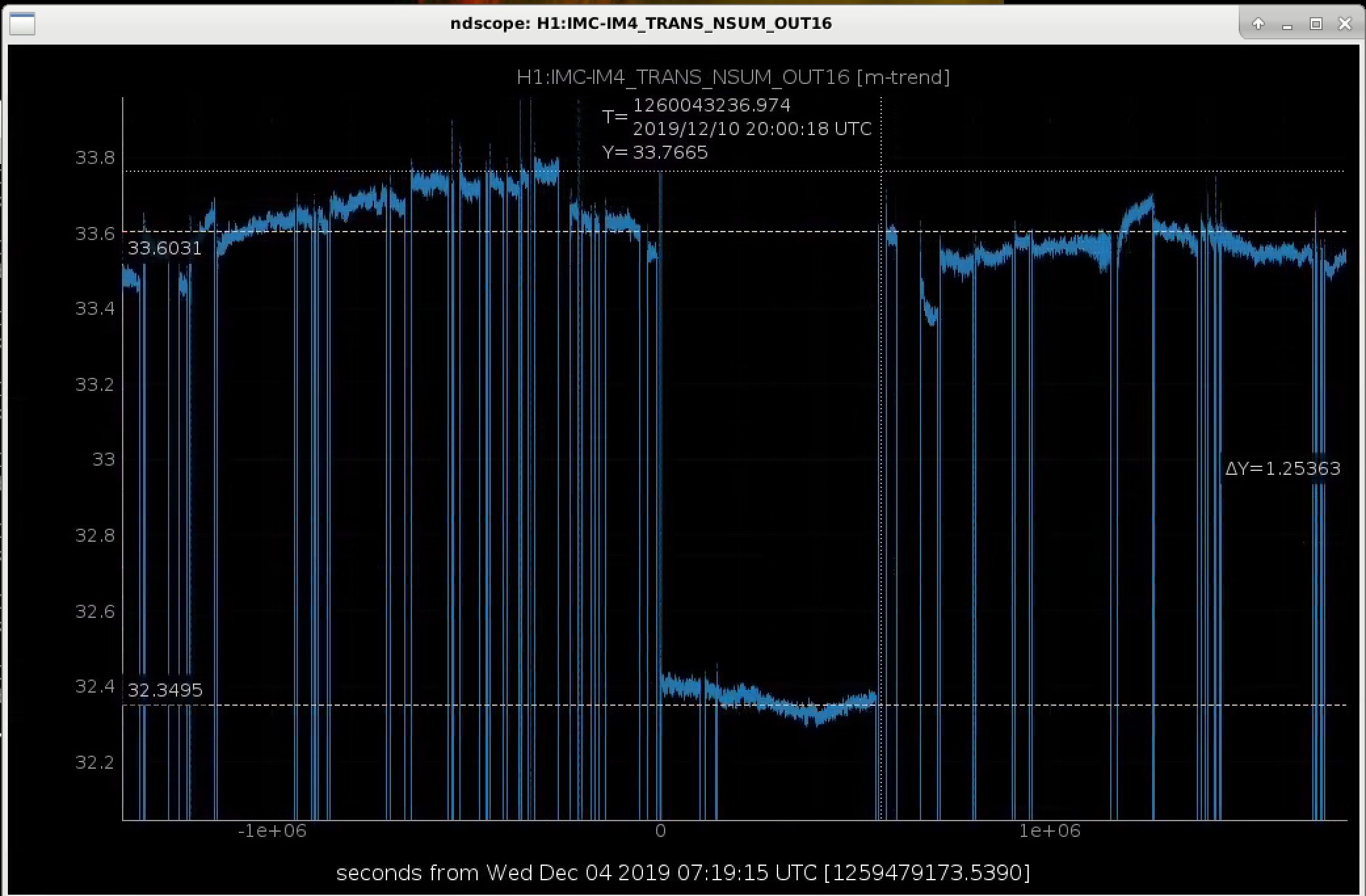Screen dimensions: 1366x896
Task: Click the 33.8 y-axis tick label
Action: [95, 157]
